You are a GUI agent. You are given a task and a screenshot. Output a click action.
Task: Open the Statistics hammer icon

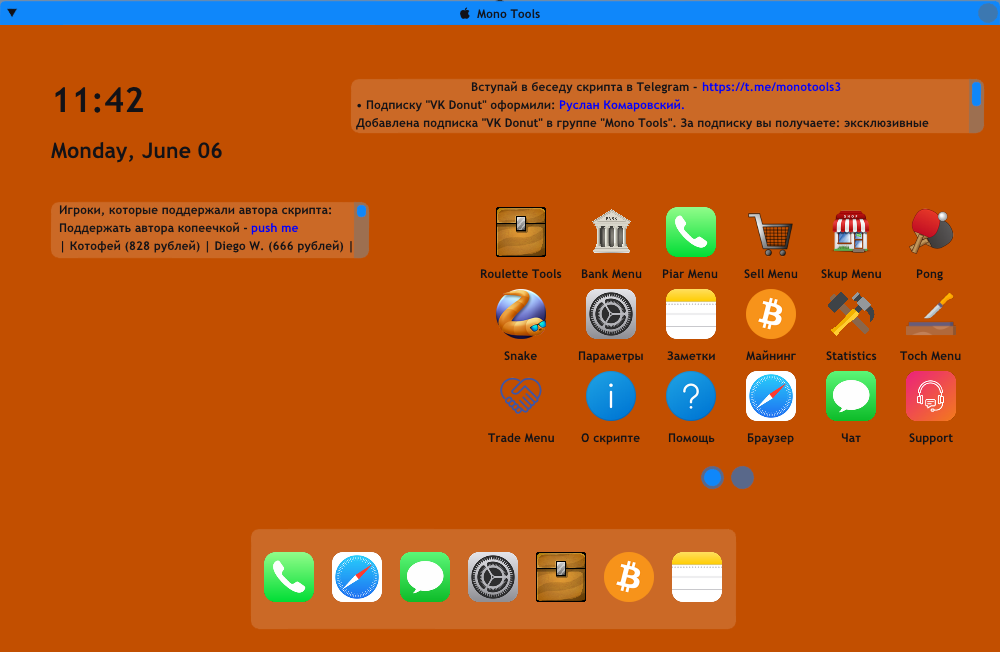(x=851, y=314)
